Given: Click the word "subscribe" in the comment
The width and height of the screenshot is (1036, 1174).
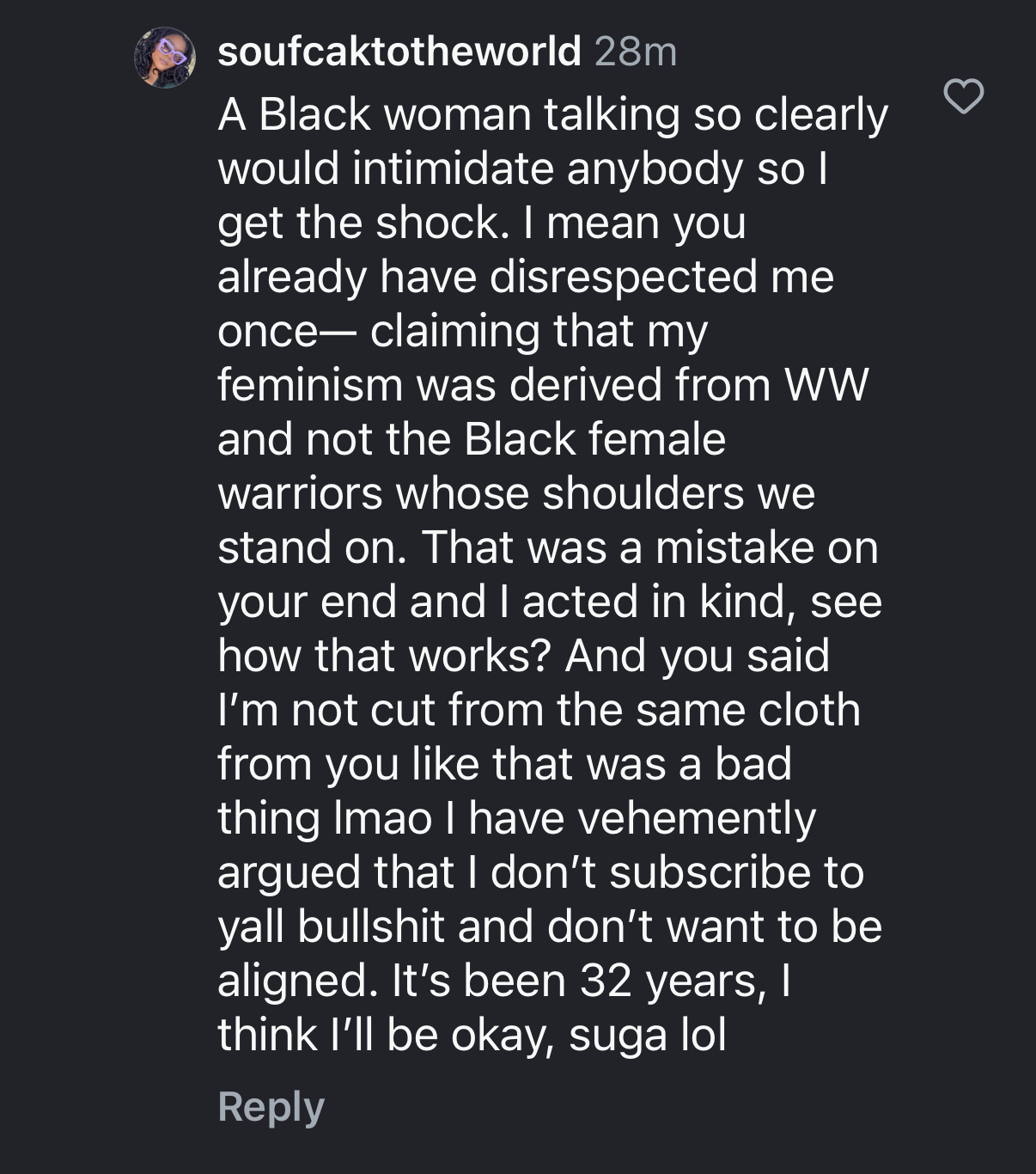Looking at the screenshot, I should pyautogui.click(x=710, y=872).
